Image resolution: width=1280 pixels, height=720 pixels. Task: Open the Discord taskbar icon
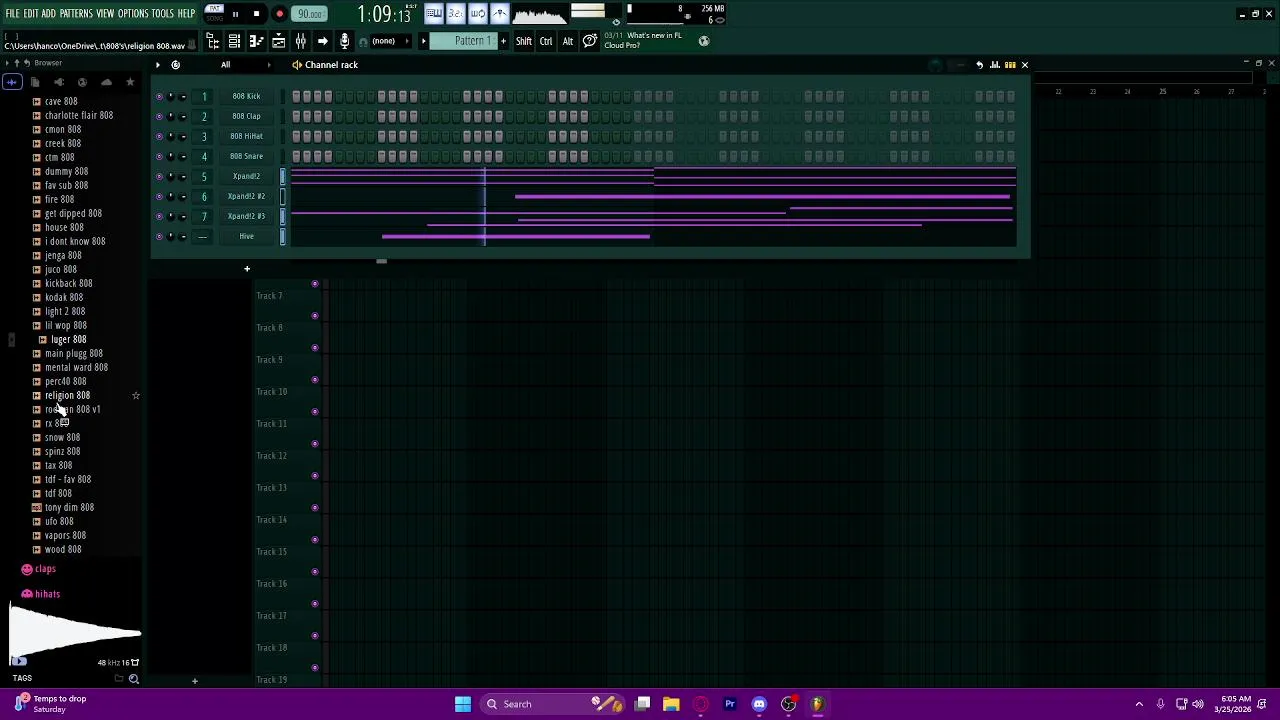coord(759,704)
